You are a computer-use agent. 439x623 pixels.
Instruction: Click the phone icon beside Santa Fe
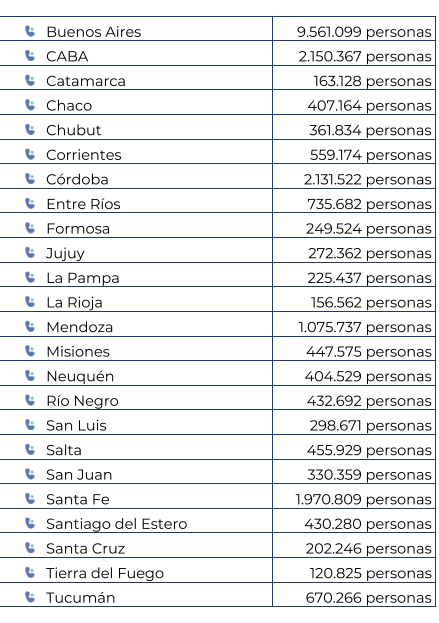point(30,499)
